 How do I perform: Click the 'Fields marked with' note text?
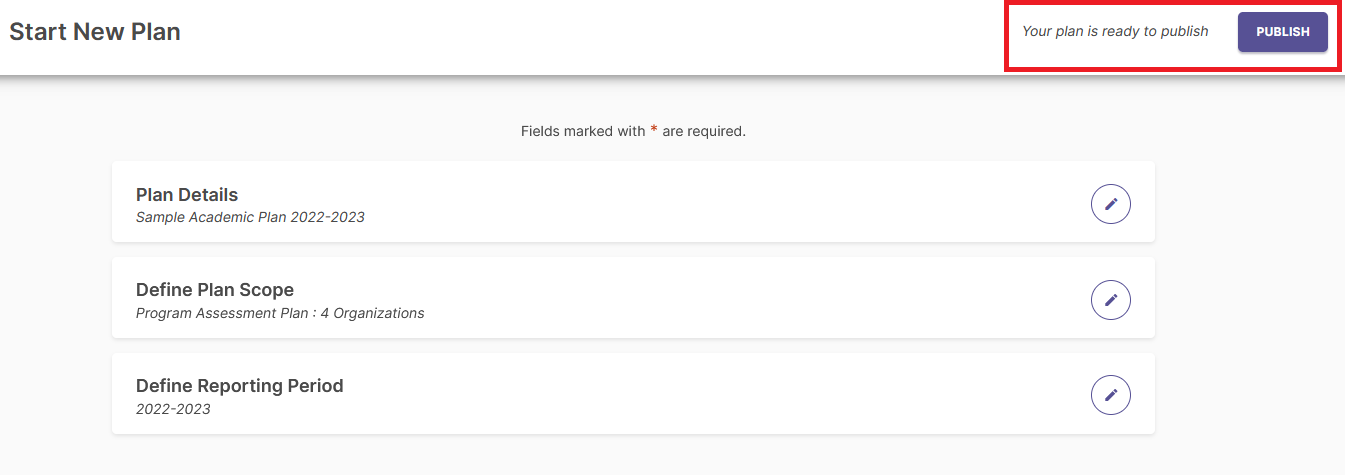pyautogui.click(x=583, y=131)
